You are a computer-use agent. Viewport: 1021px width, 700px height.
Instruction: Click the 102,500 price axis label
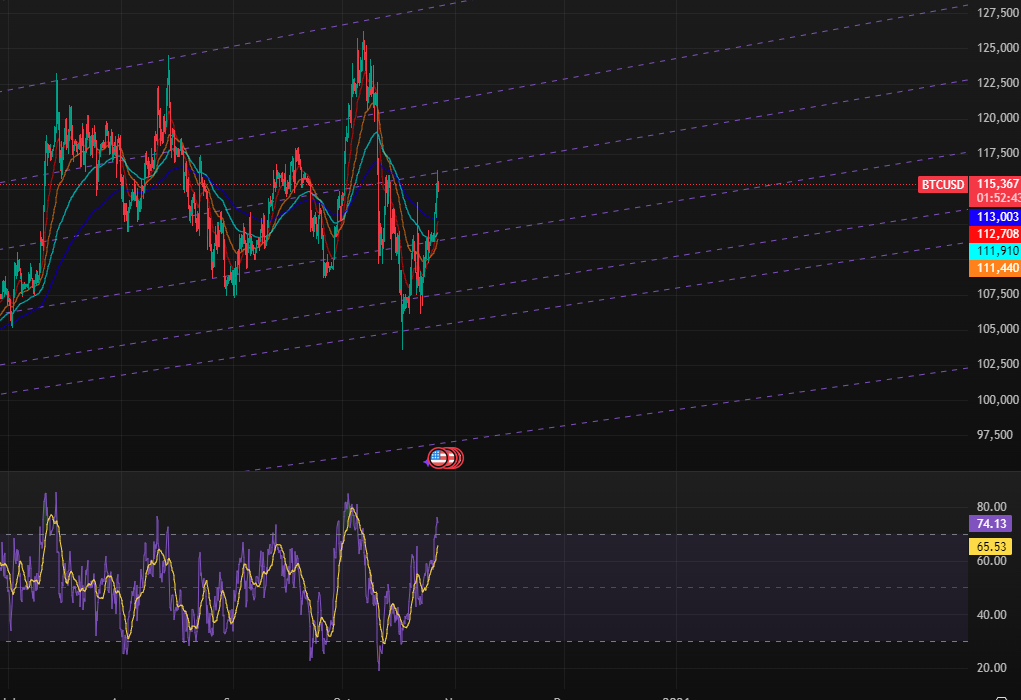point(998,364)
